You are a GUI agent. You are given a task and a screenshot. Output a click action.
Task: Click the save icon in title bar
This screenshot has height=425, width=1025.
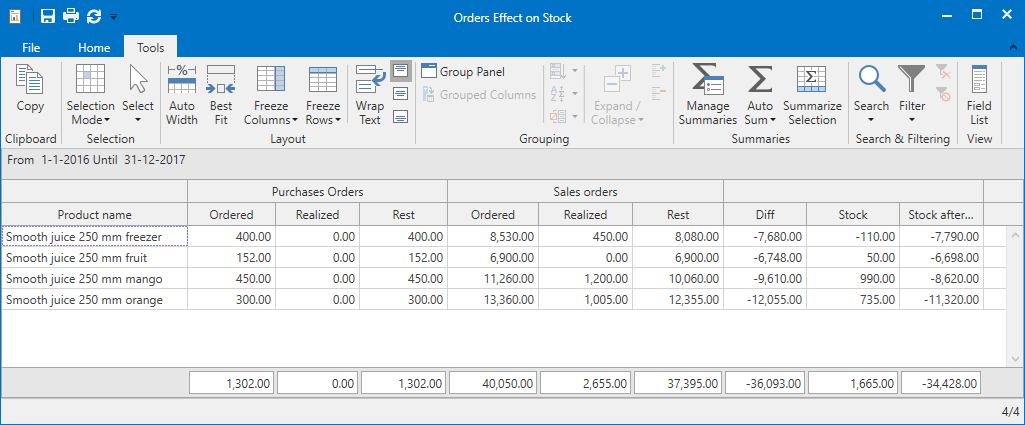tap(48, 17)
